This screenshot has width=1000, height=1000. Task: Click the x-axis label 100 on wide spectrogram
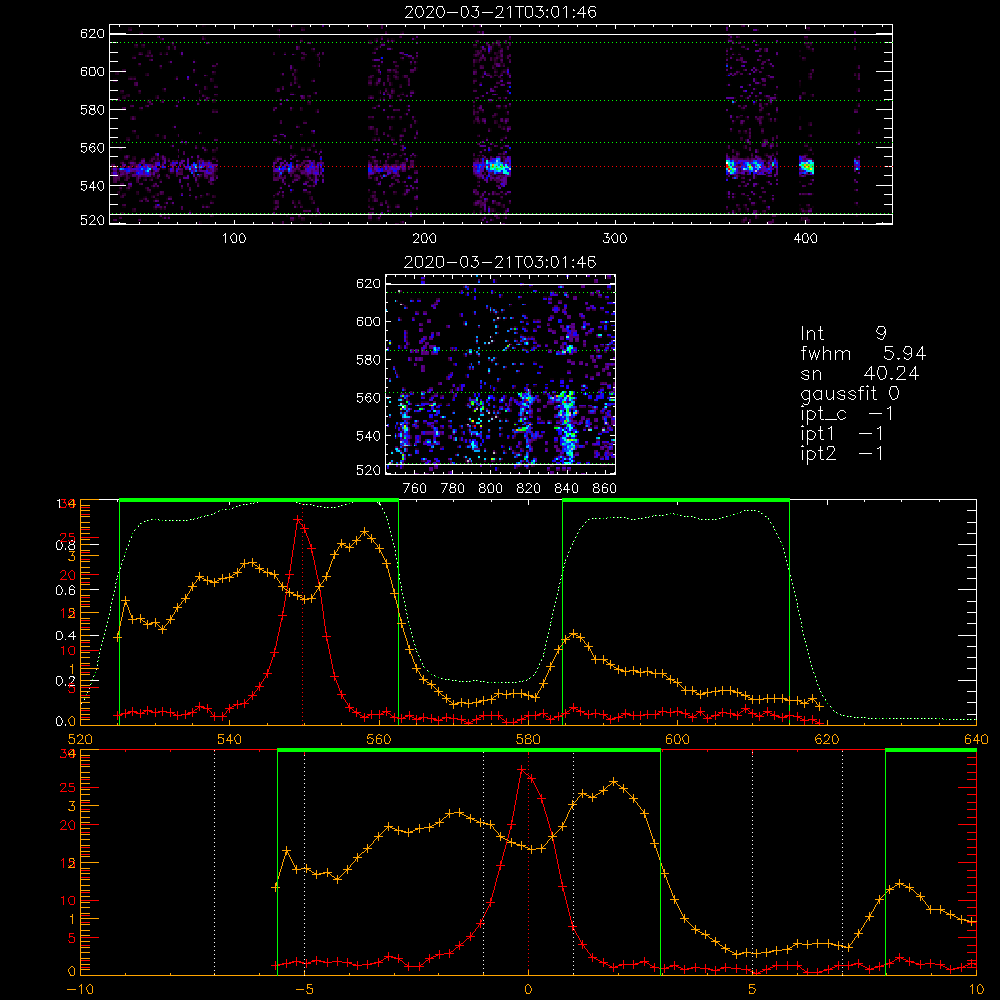coord(234,239)
